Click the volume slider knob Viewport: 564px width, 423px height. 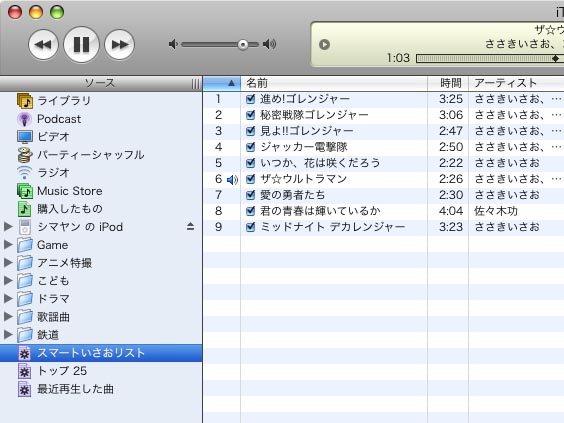(243, 45)
